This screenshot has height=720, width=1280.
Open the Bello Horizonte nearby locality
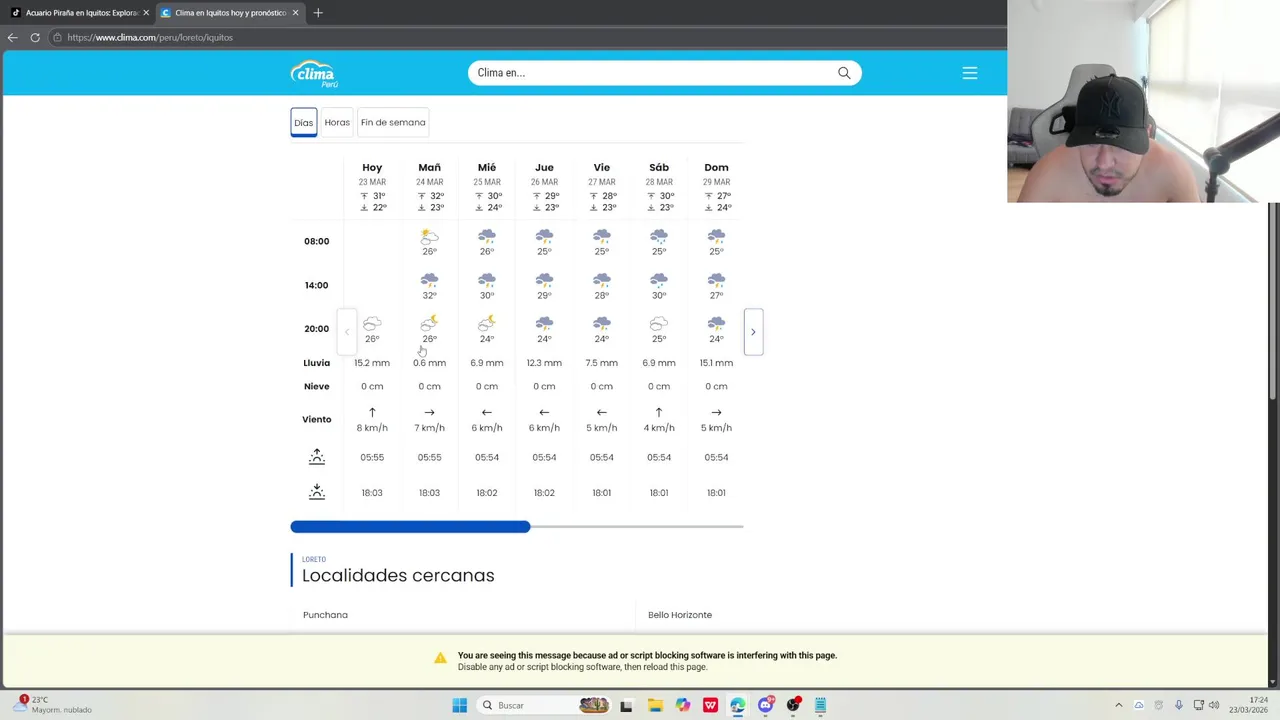(680, 615)
